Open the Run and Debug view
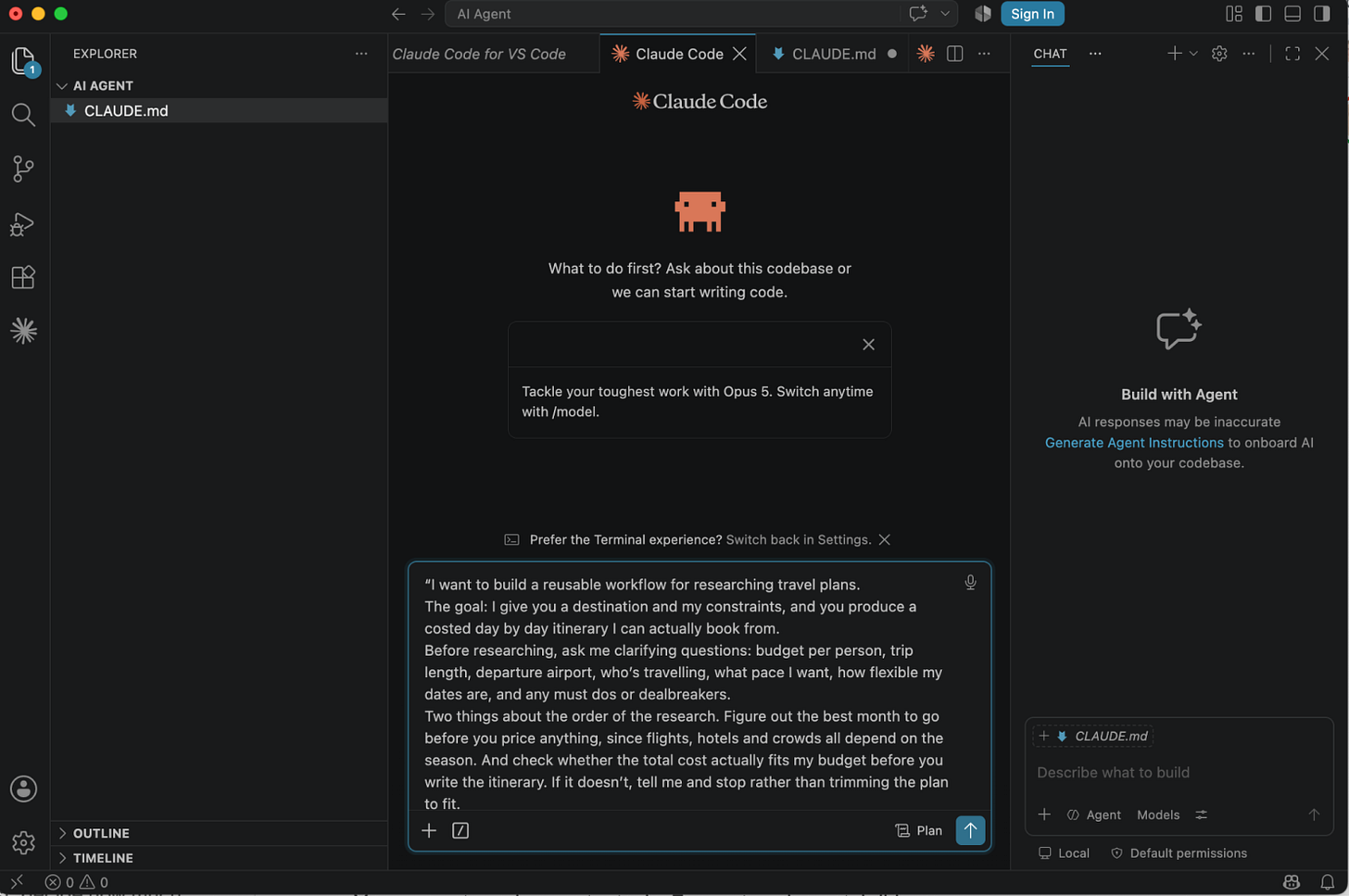The image size is (1349, 896). pos(23,223)
